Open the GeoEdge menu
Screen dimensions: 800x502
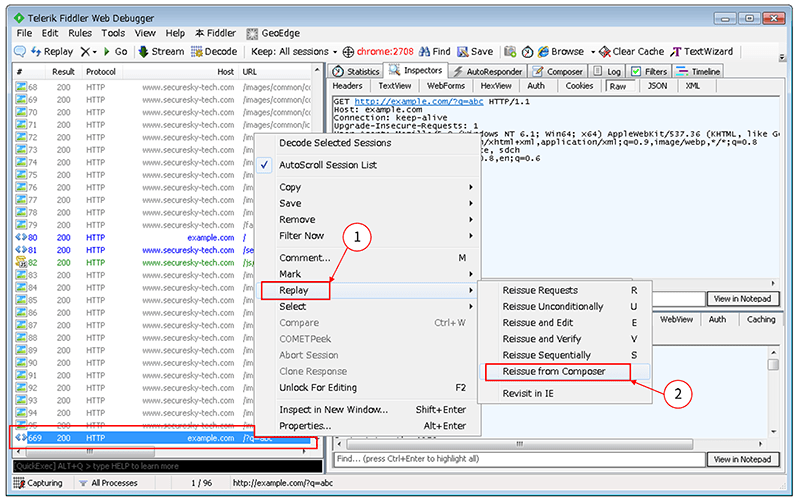(273, 33)
